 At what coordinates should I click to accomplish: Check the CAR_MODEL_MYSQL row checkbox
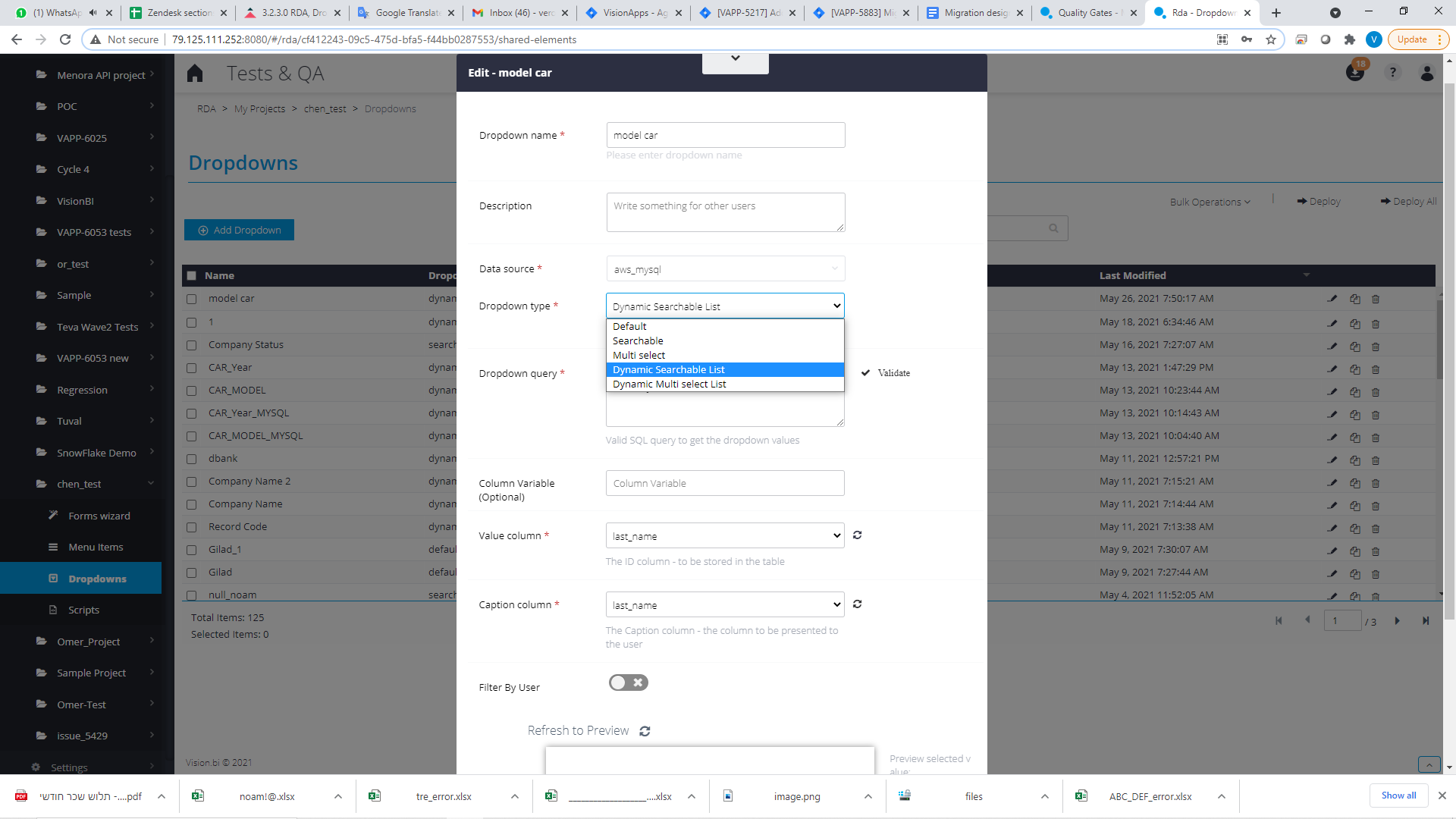[x=192, y=437]
